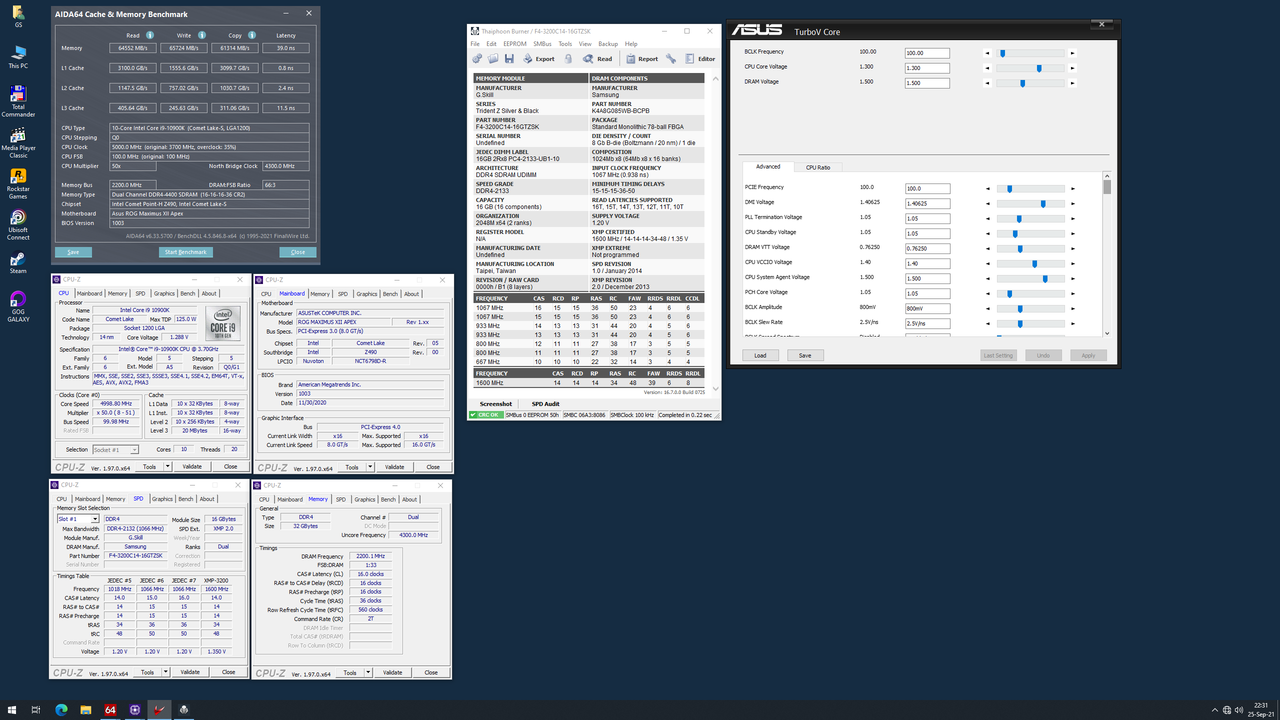Open the Steam desktop shortcut
The height and width of the screenshot is (720, 1280).
coord(18,263)
